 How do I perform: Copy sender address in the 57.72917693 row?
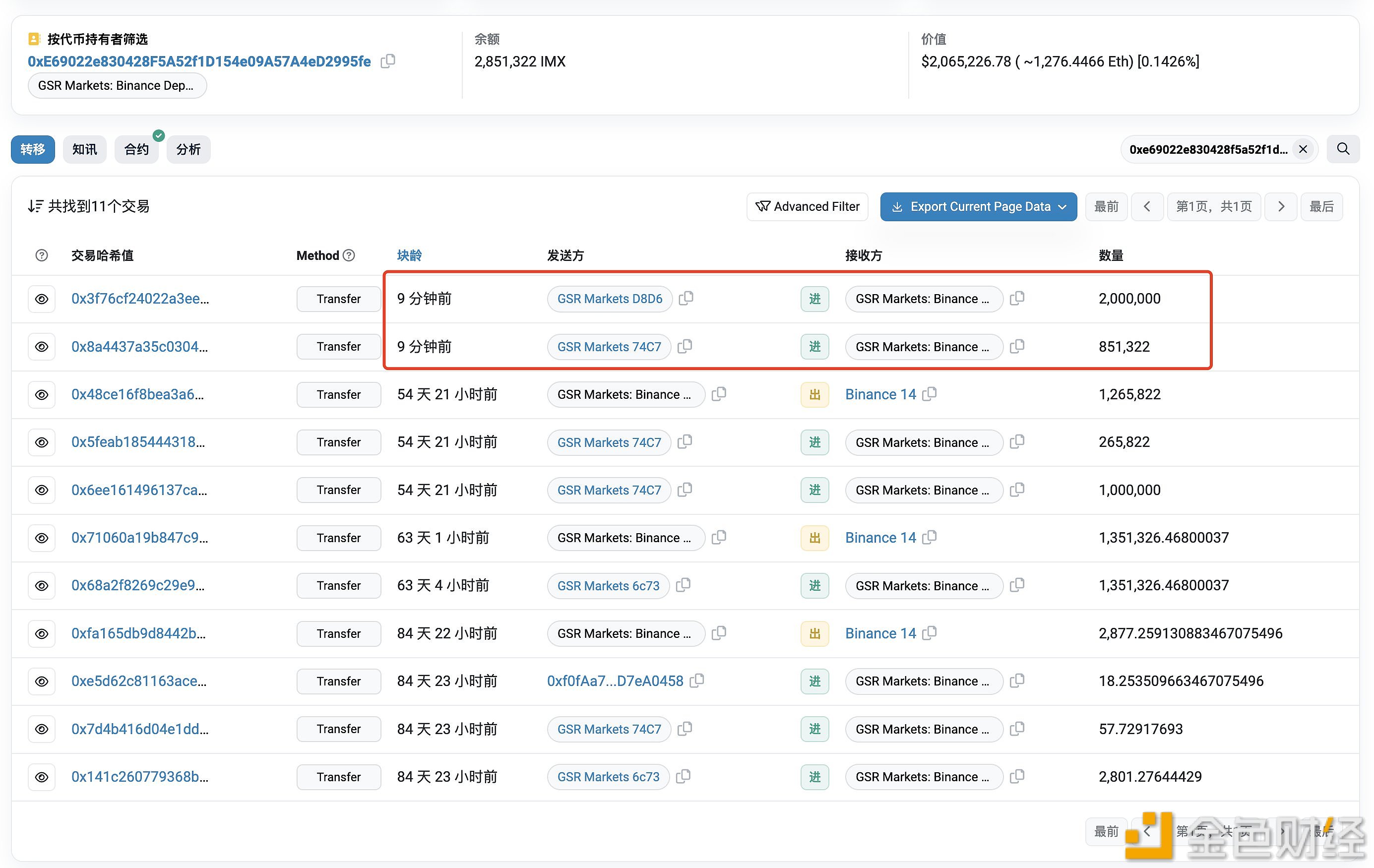685,729
